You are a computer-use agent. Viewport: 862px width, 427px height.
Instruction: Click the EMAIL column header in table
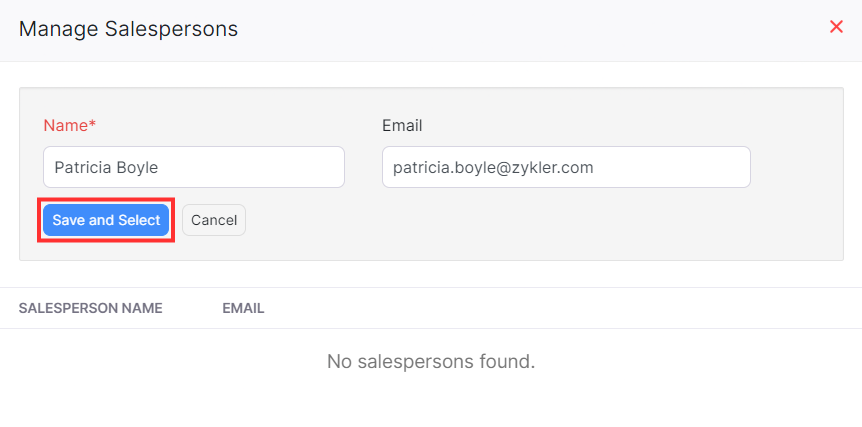(x=243, y=308)
